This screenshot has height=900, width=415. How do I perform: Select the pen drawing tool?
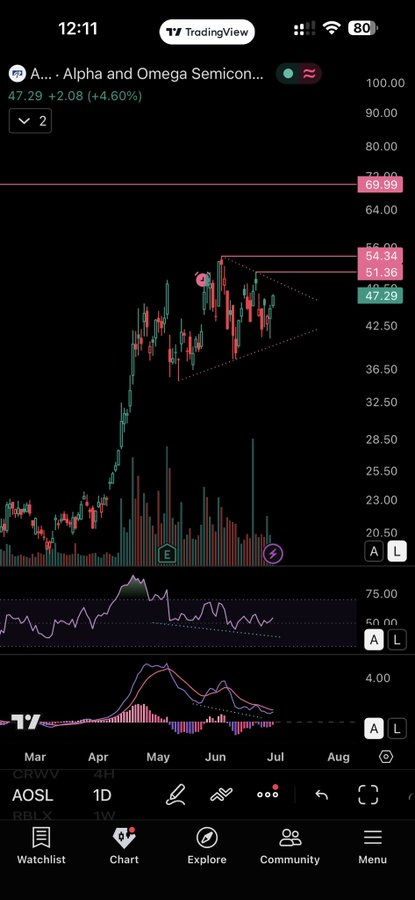(176, 795)
